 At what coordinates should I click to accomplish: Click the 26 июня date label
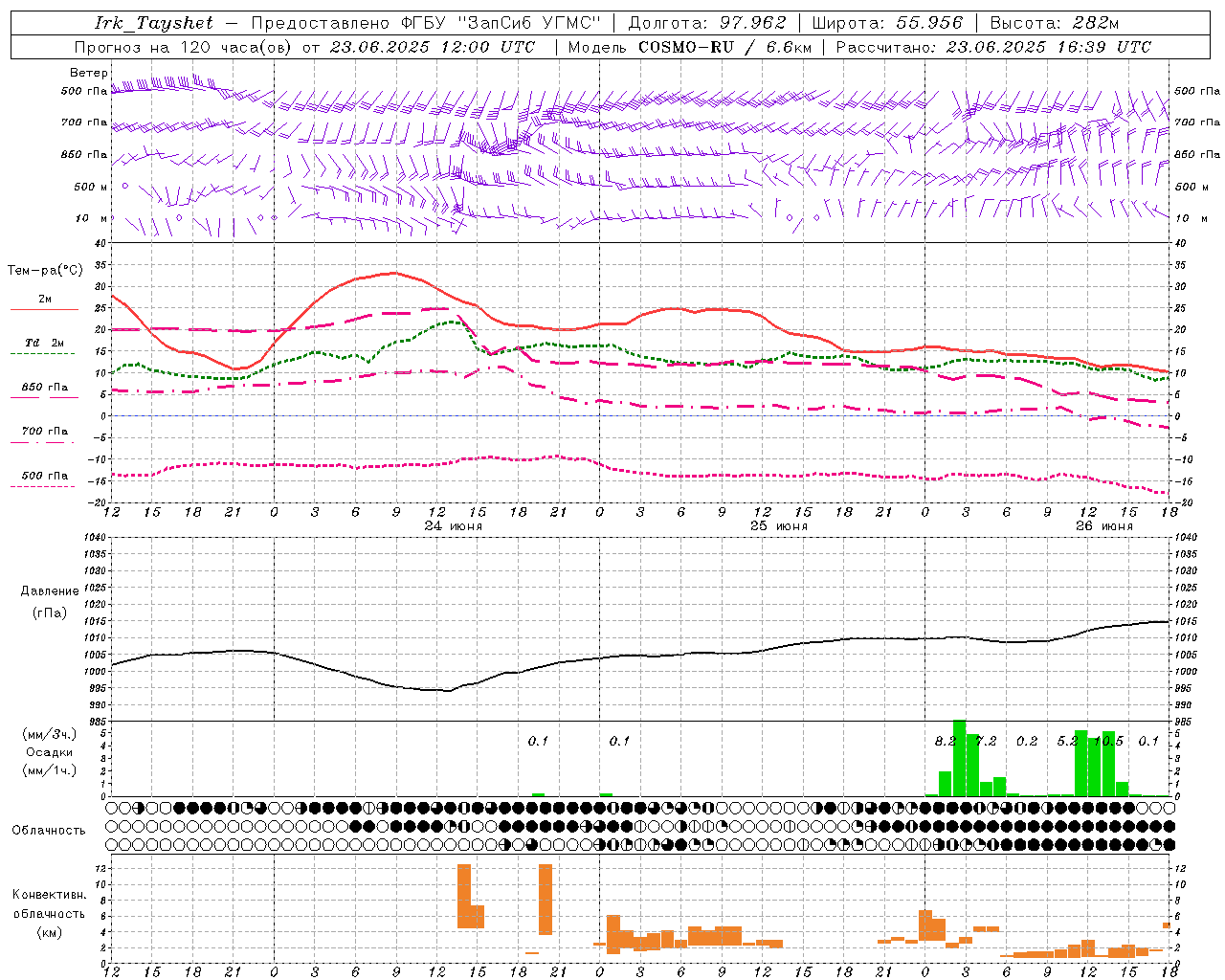(x=1104, y=526)
